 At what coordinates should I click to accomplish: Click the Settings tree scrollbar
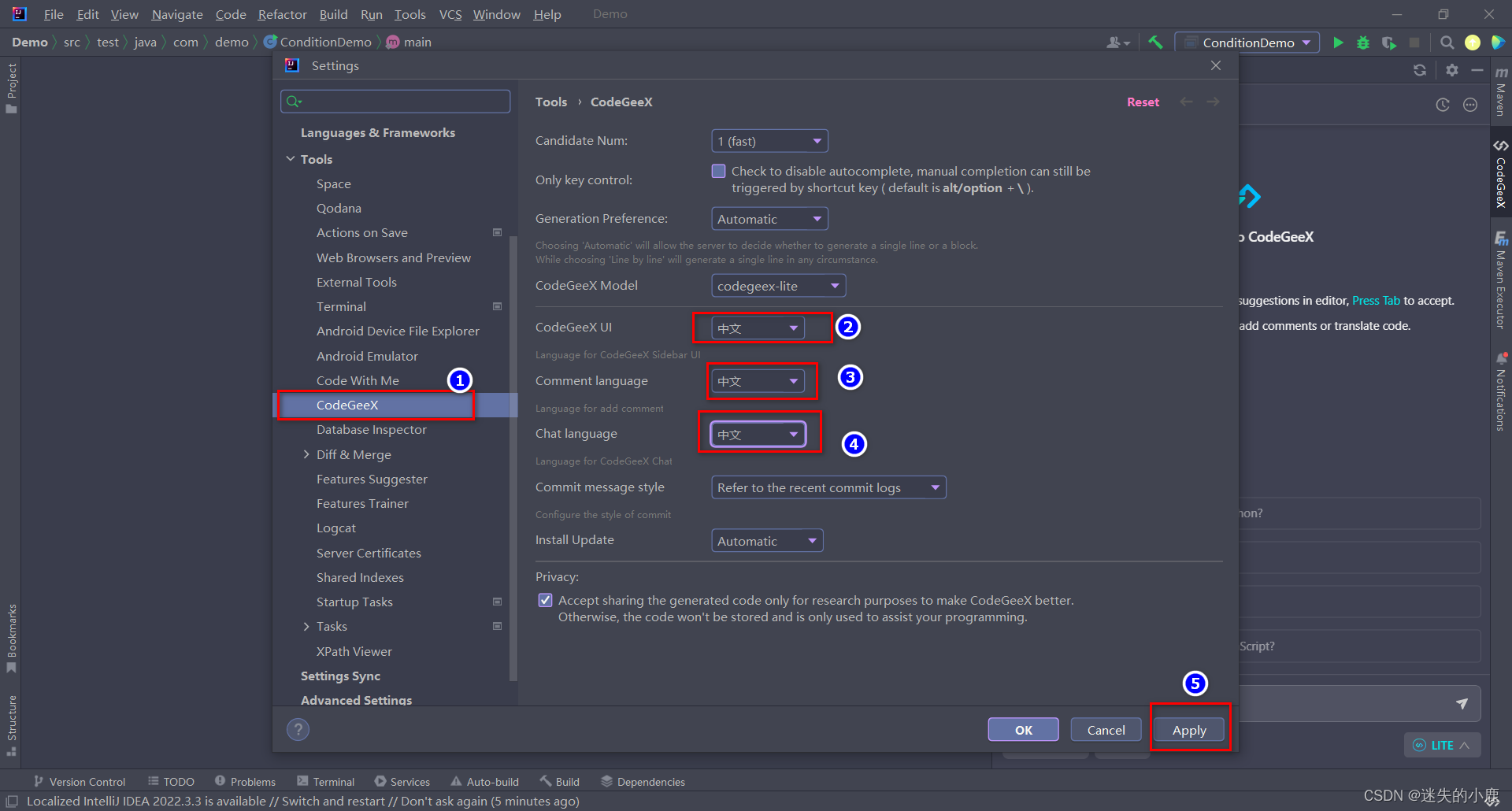[513, 457]
